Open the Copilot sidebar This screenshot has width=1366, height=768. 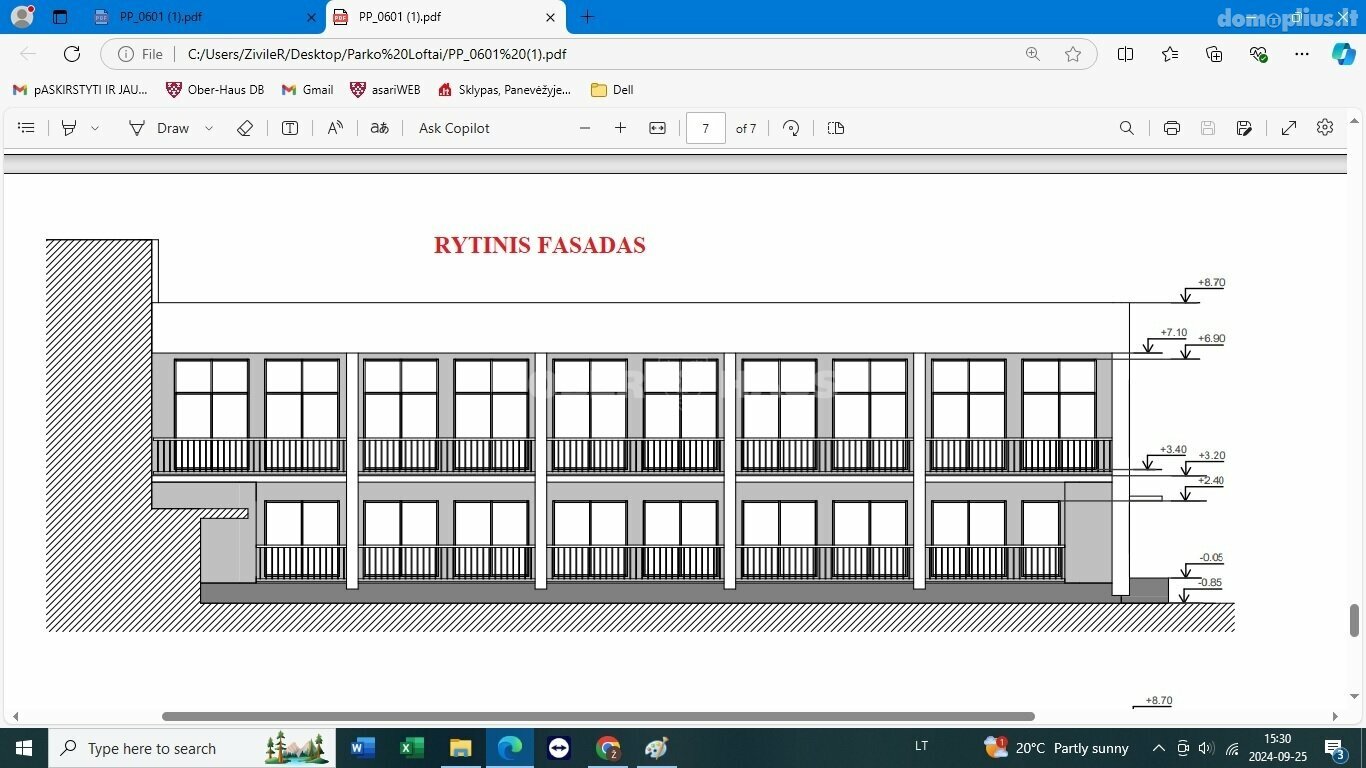[1344, 54]
